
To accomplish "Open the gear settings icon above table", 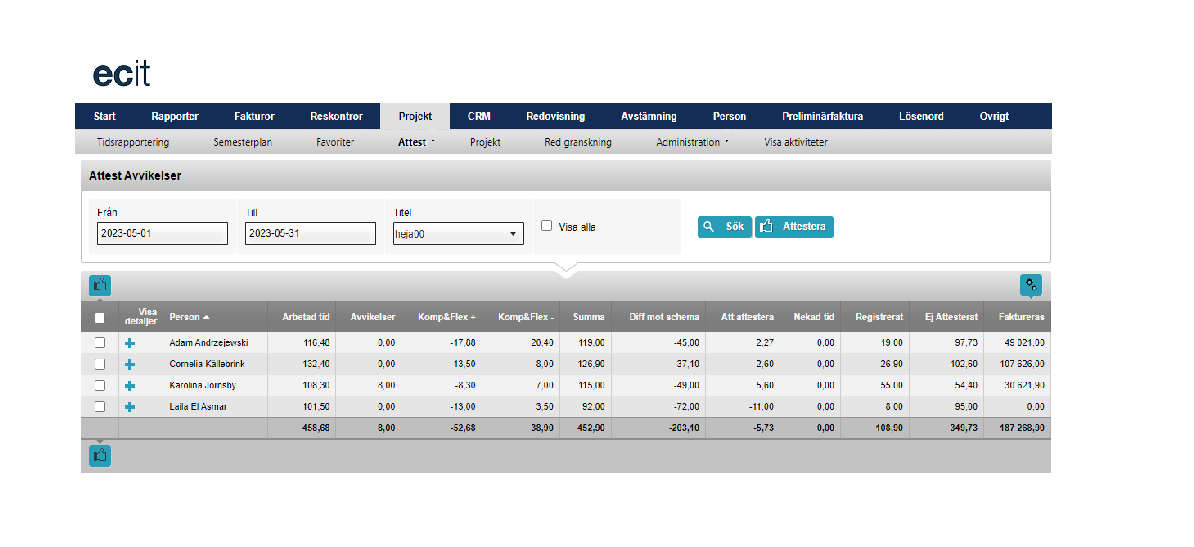I will 1031,285.
